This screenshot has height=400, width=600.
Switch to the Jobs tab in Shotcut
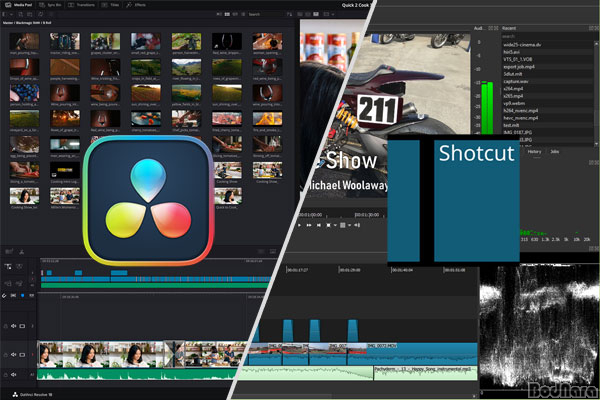[554, 152]
